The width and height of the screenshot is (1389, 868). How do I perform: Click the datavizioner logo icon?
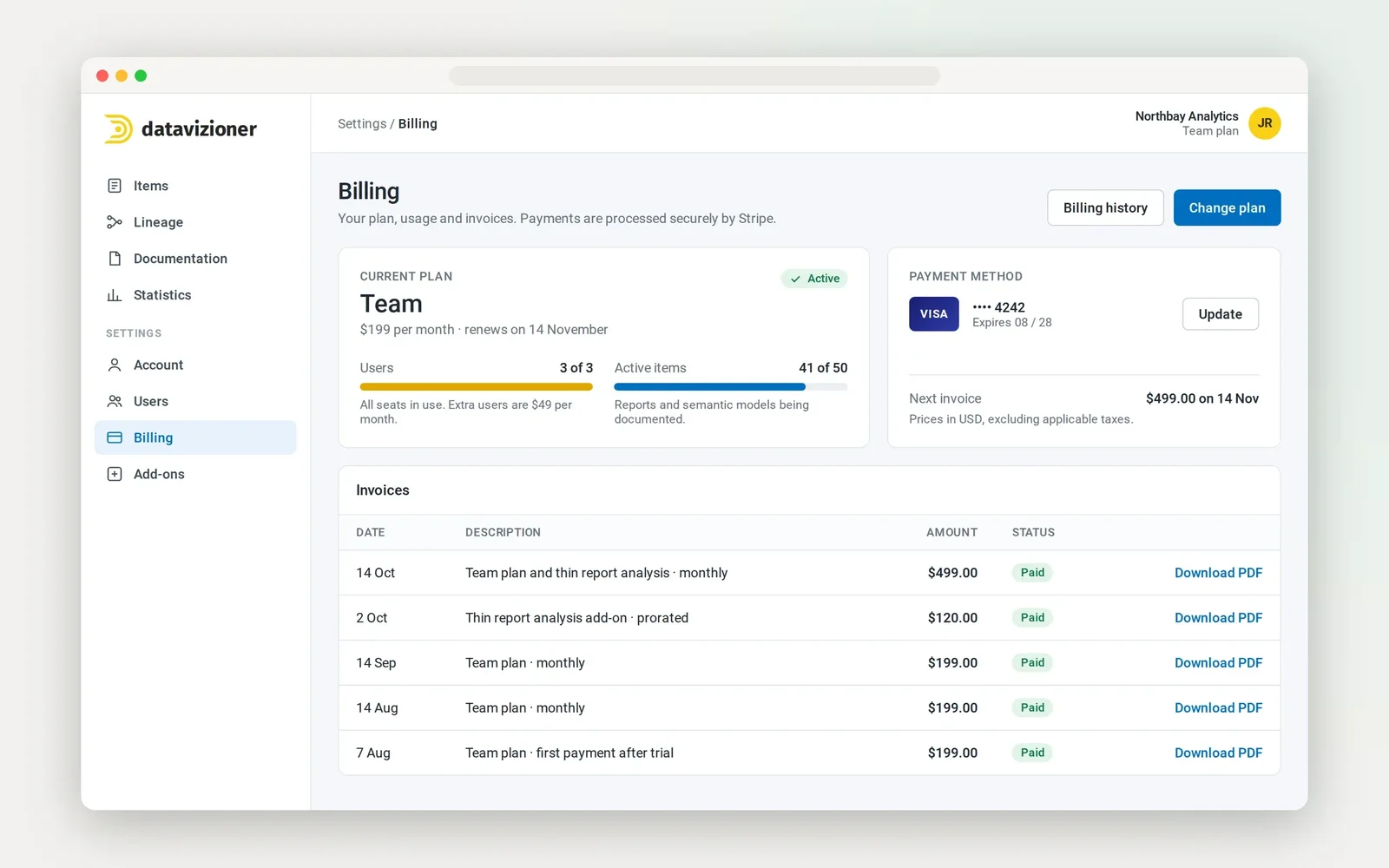[x=118, y=128]
